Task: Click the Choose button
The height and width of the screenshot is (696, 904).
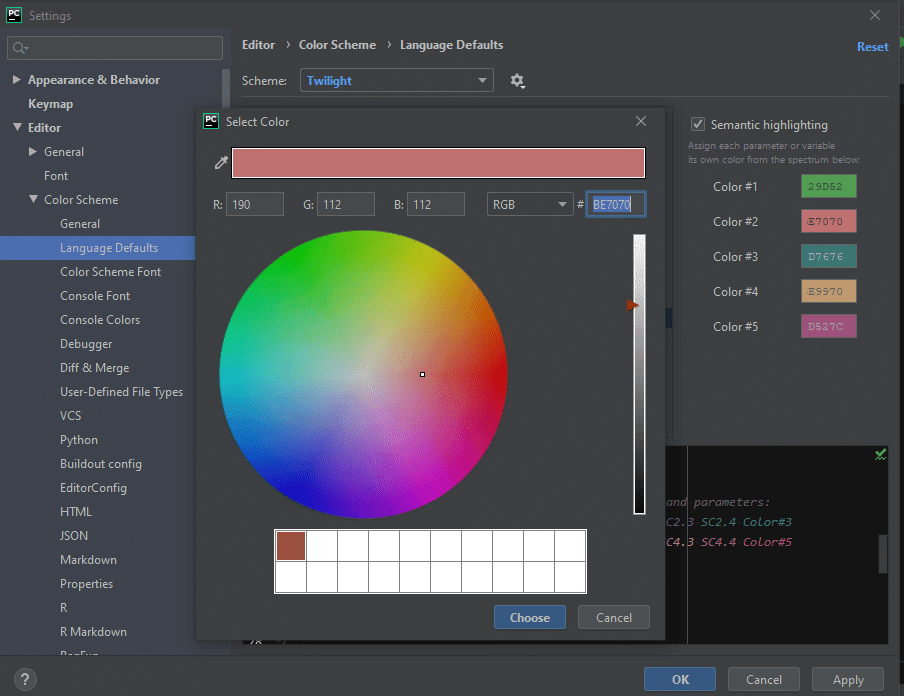Action: pos(530,618)
